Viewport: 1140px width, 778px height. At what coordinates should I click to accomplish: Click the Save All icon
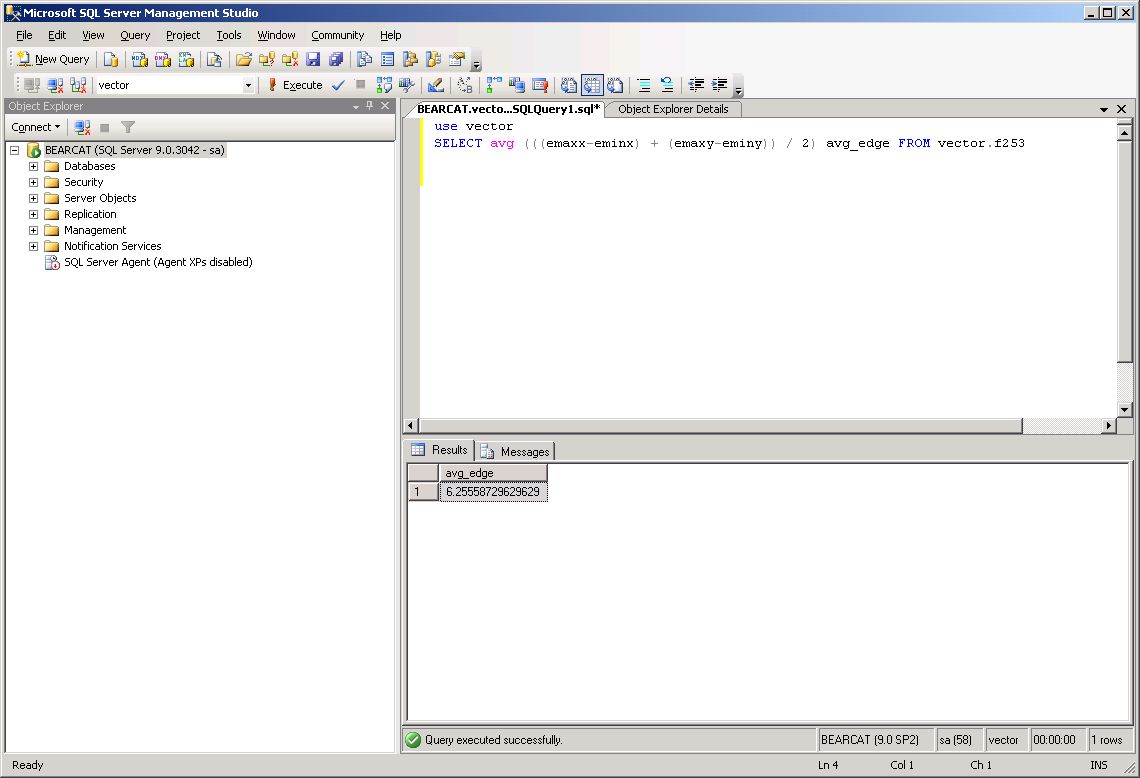tap(336, 59)
